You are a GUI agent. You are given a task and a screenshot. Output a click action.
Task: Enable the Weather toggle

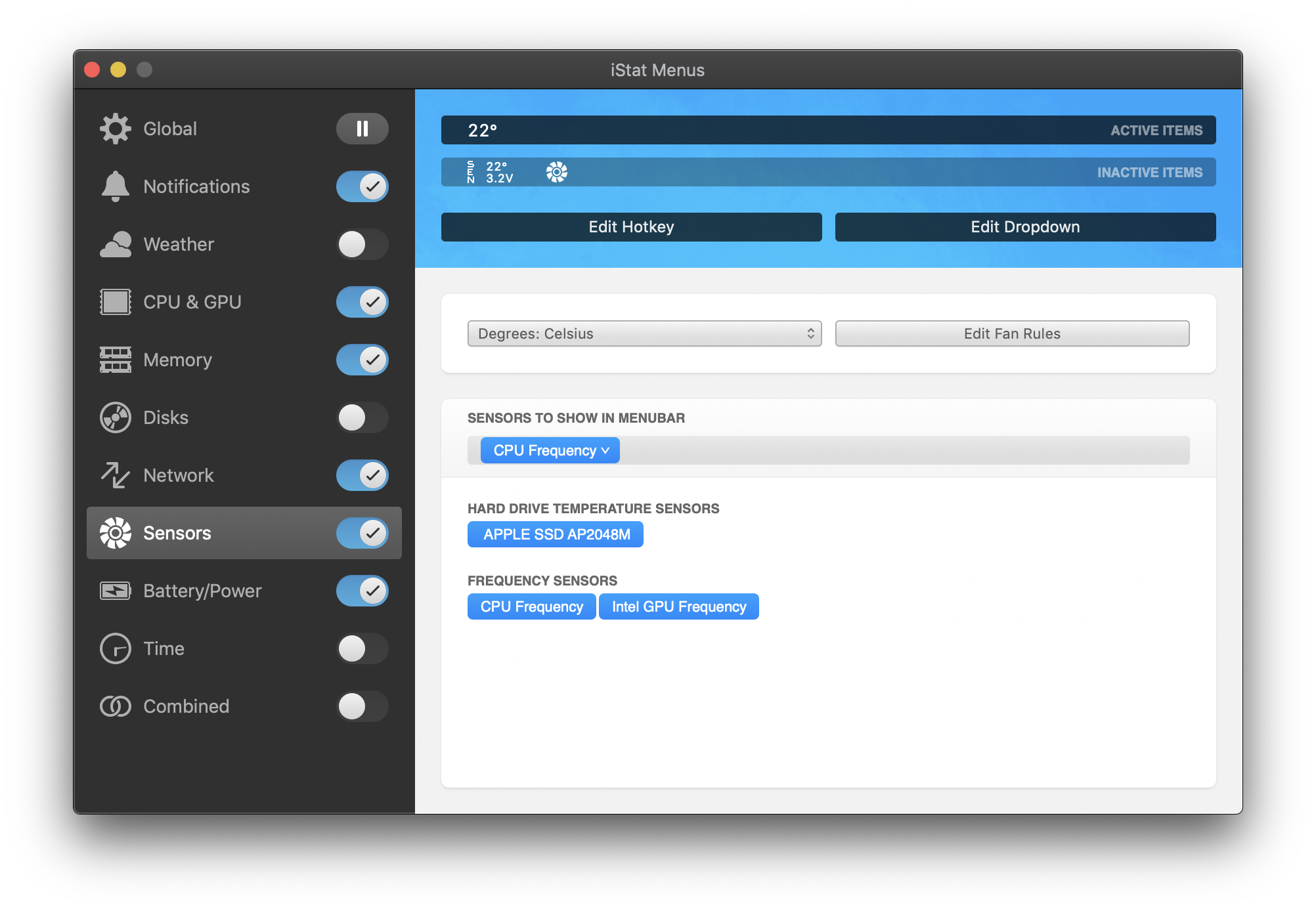pyautogui.click(x=362, y=244)
